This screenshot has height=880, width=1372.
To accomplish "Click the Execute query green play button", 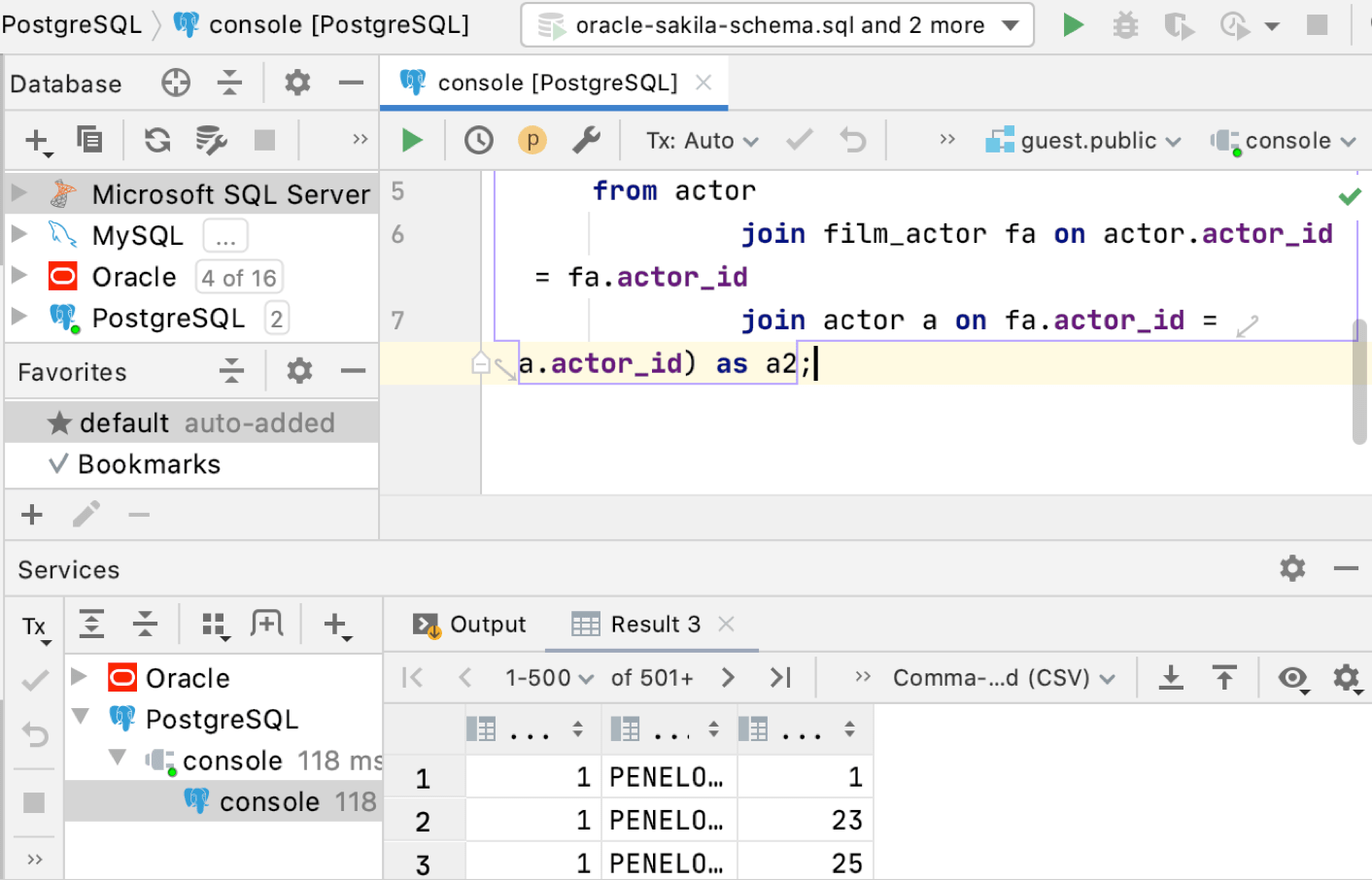I will (412, 141).
